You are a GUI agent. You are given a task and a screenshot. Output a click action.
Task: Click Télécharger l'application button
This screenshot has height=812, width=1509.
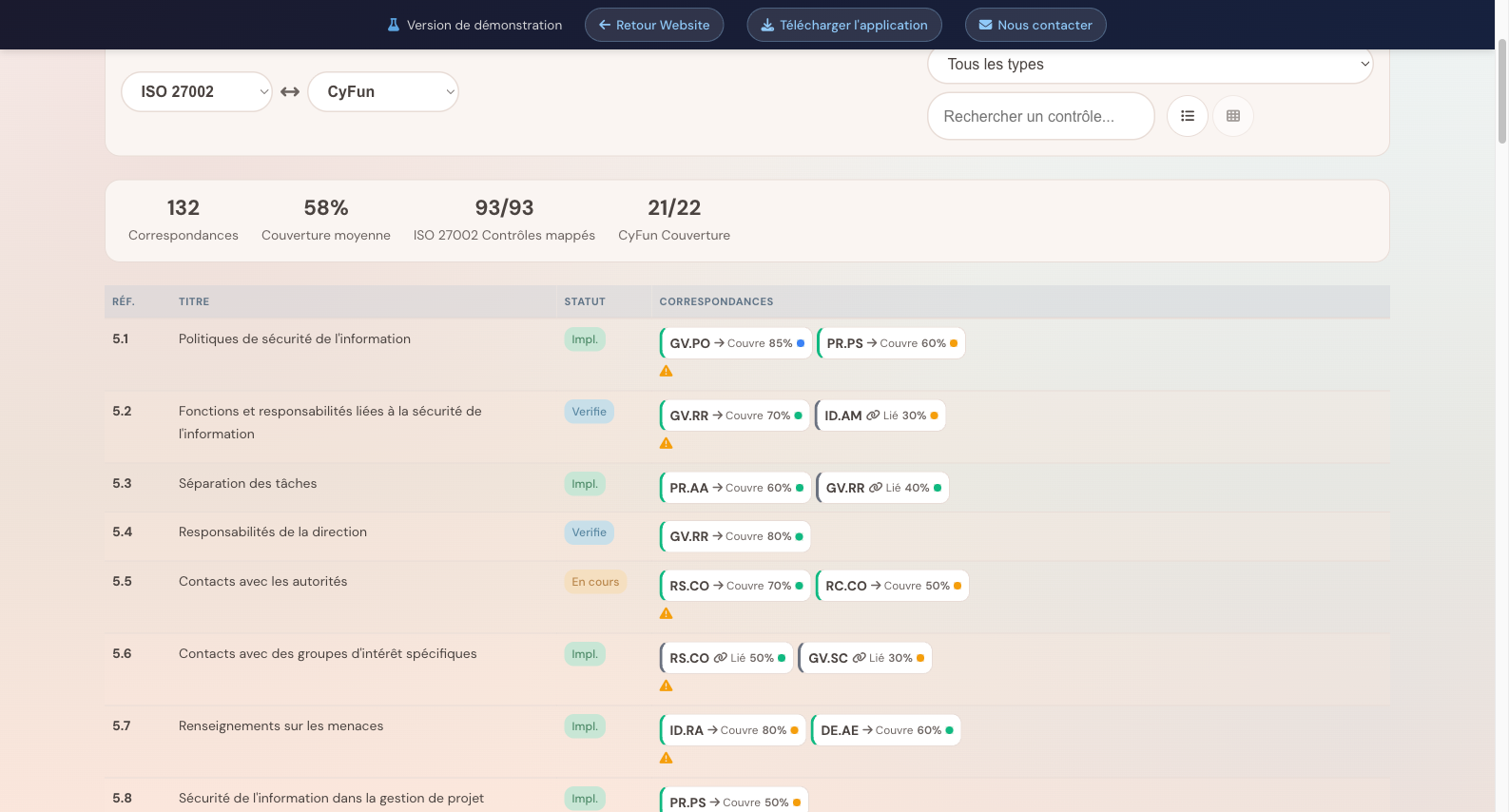[x=844, y=25]
